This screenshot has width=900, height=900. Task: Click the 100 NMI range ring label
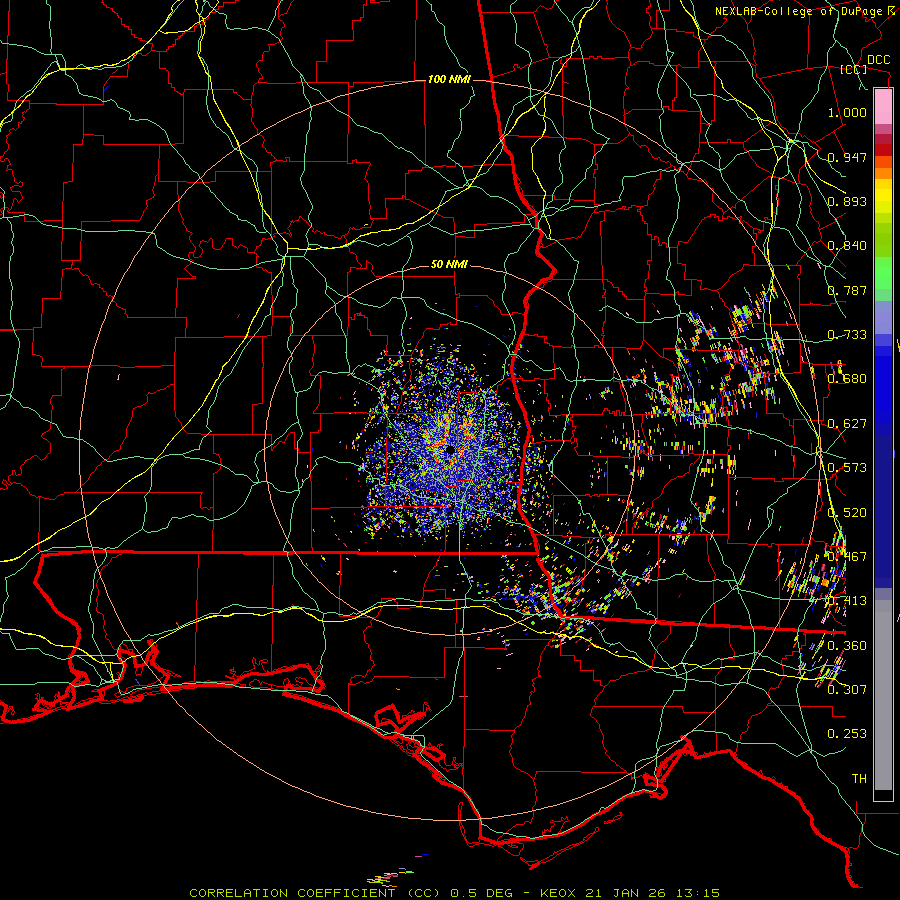point(449,79)
